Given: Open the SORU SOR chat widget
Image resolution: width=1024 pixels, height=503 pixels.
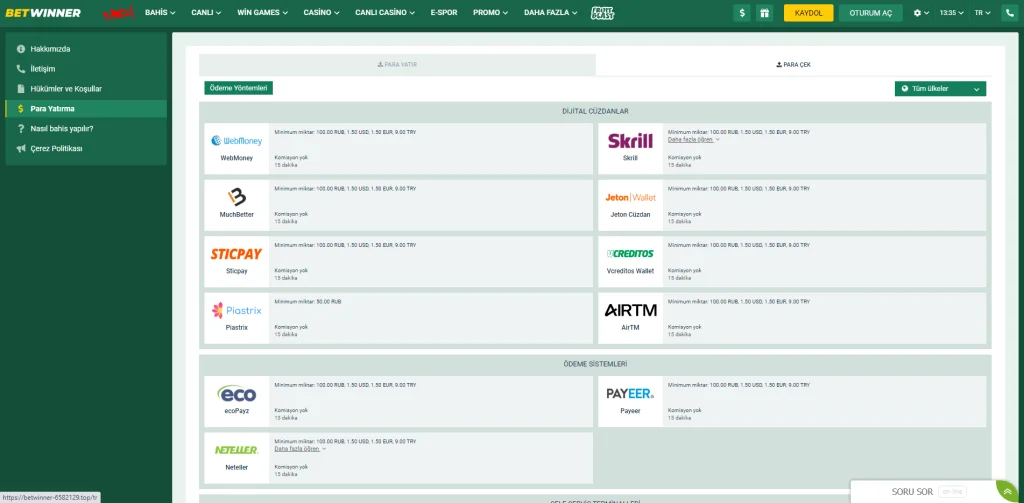Looking at the screenshot, I should [x=928, y=492].
